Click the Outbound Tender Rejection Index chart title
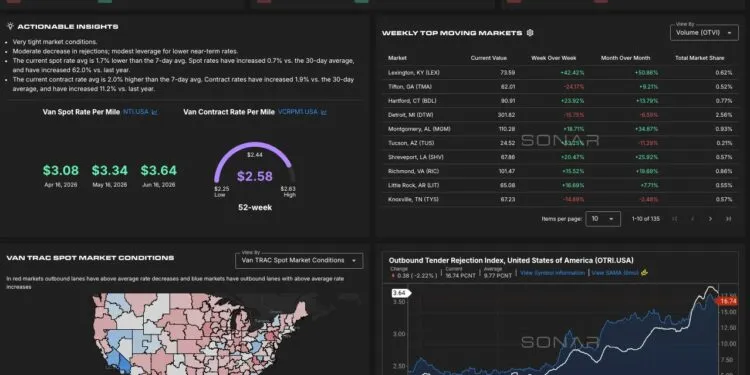Viewport: 750px width, 375px height. click(x=511, y=260)
